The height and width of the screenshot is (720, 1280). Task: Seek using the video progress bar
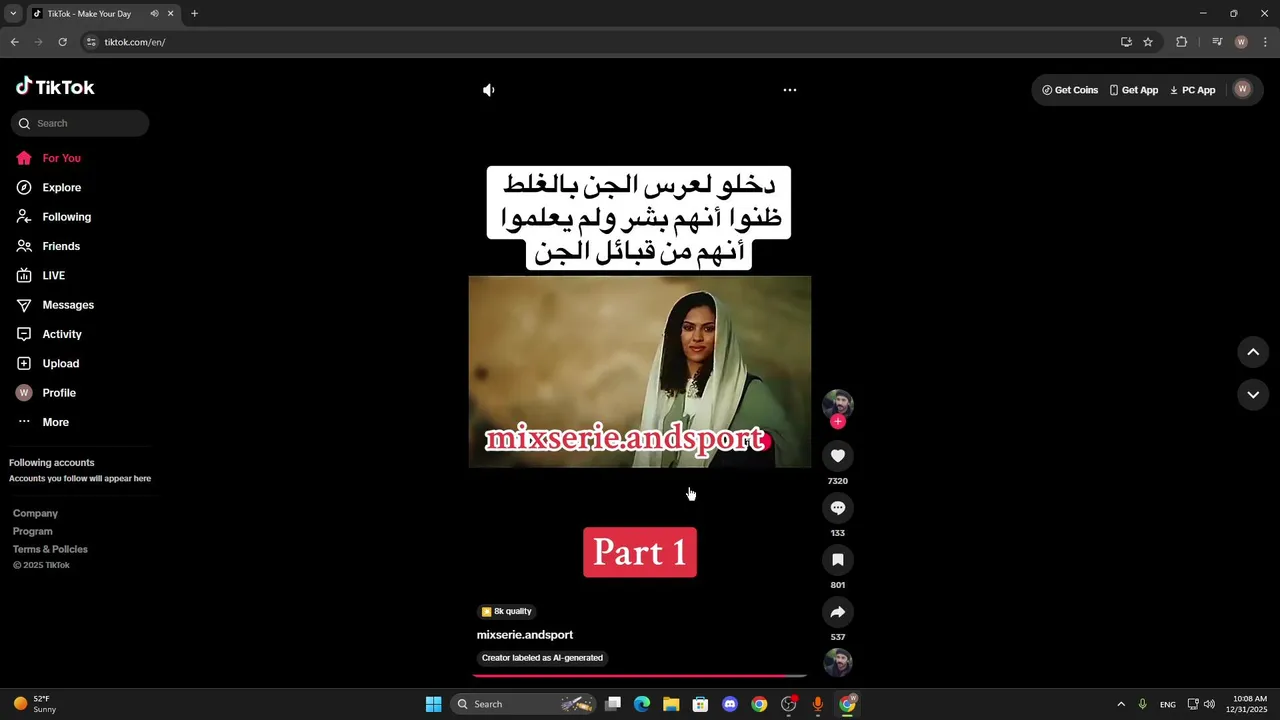click(640, 676)
